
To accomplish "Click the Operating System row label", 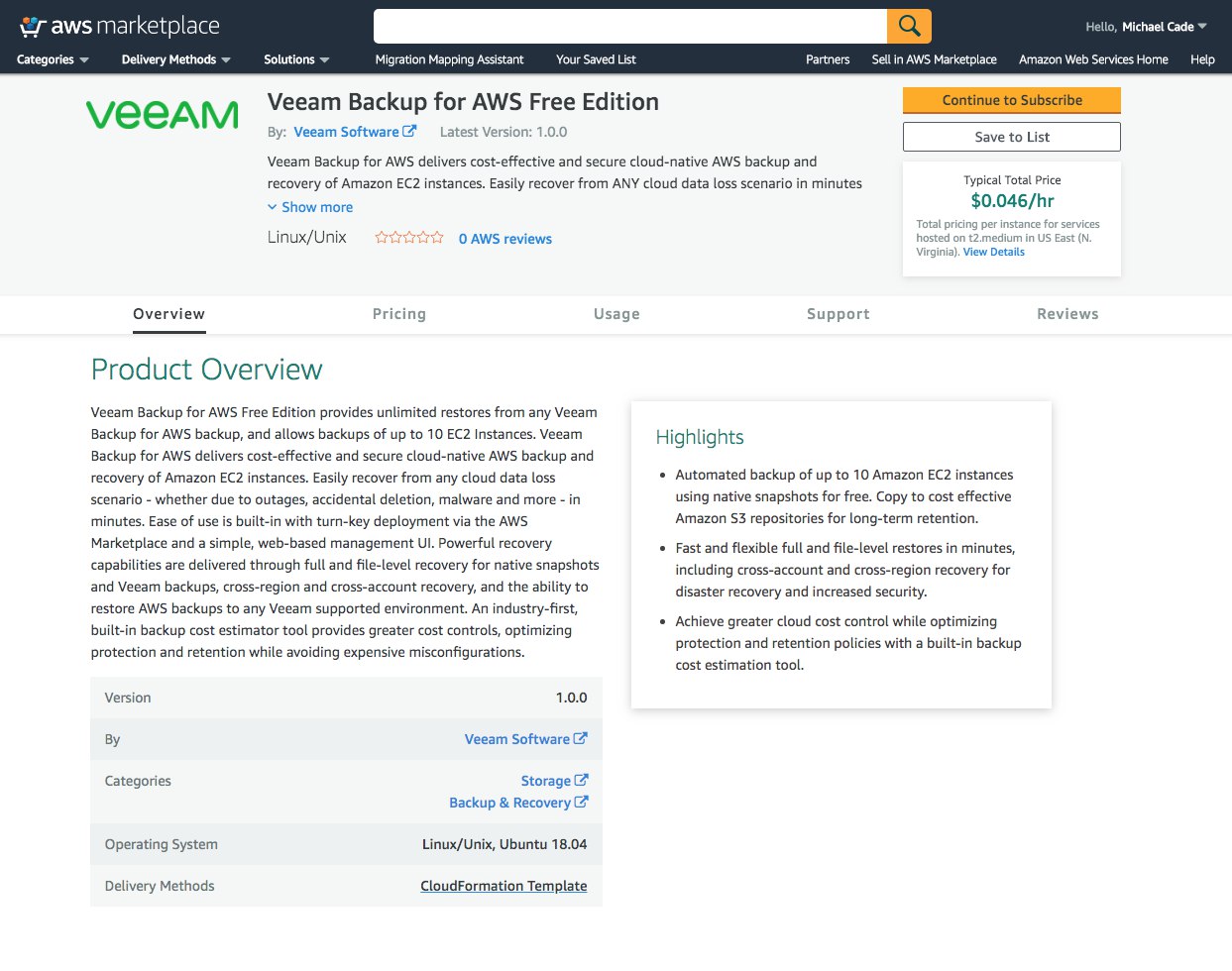I will point(161,844).
